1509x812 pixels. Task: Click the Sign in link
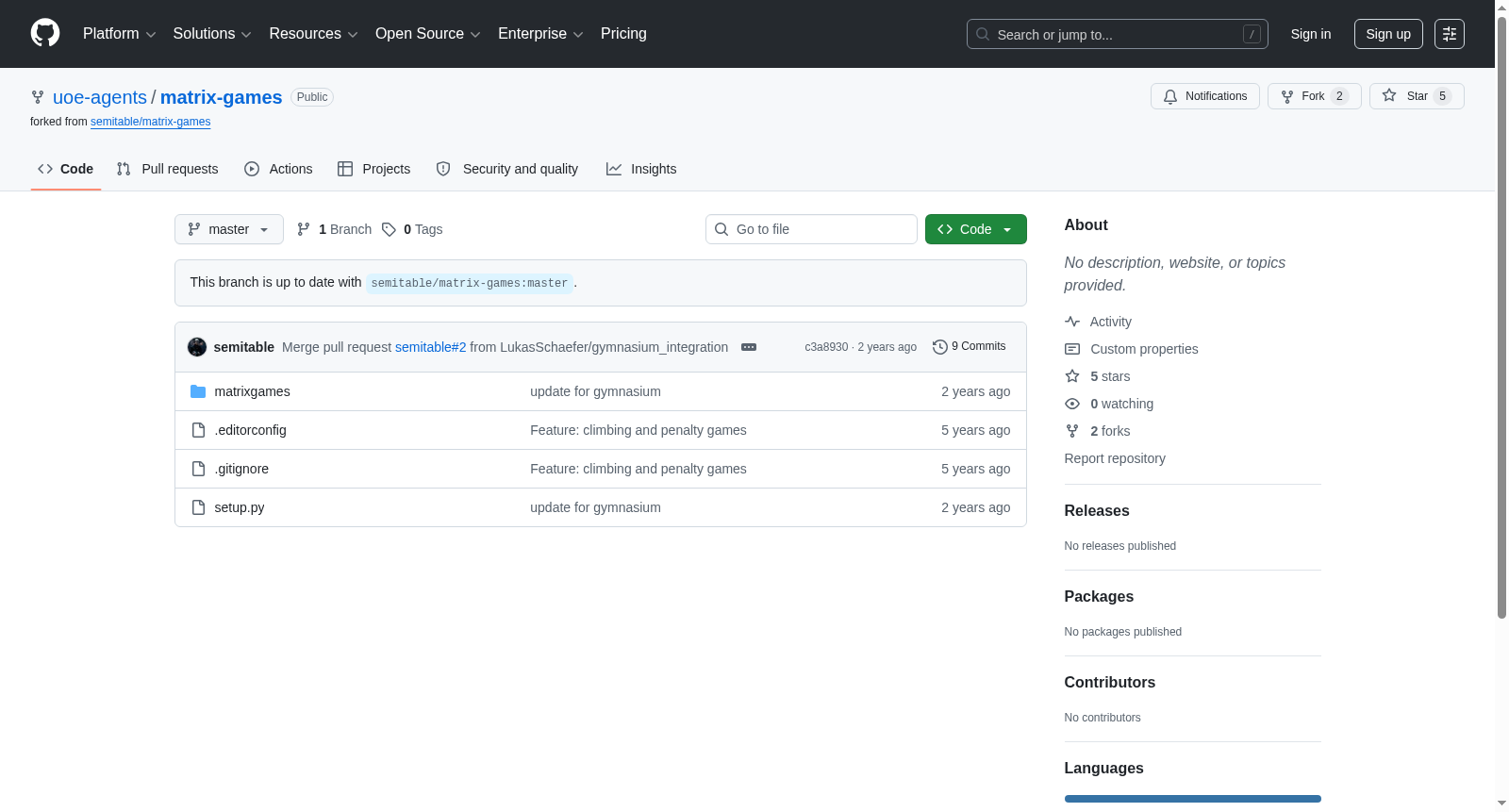(x=1311, y=34)
